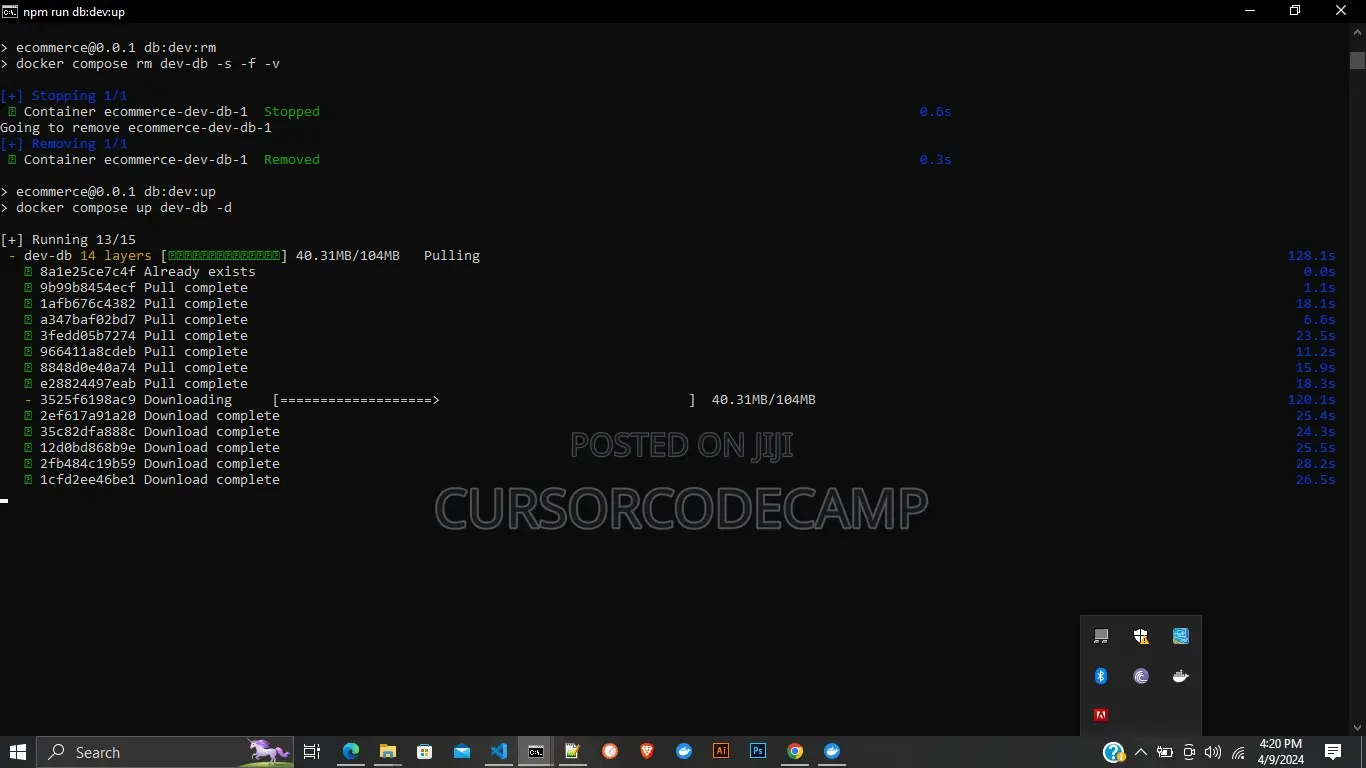1366x768 pixels.
Task: Click the terminal scrollbar down arrow
Action: pyautogui.click(x=1357, y=727)
